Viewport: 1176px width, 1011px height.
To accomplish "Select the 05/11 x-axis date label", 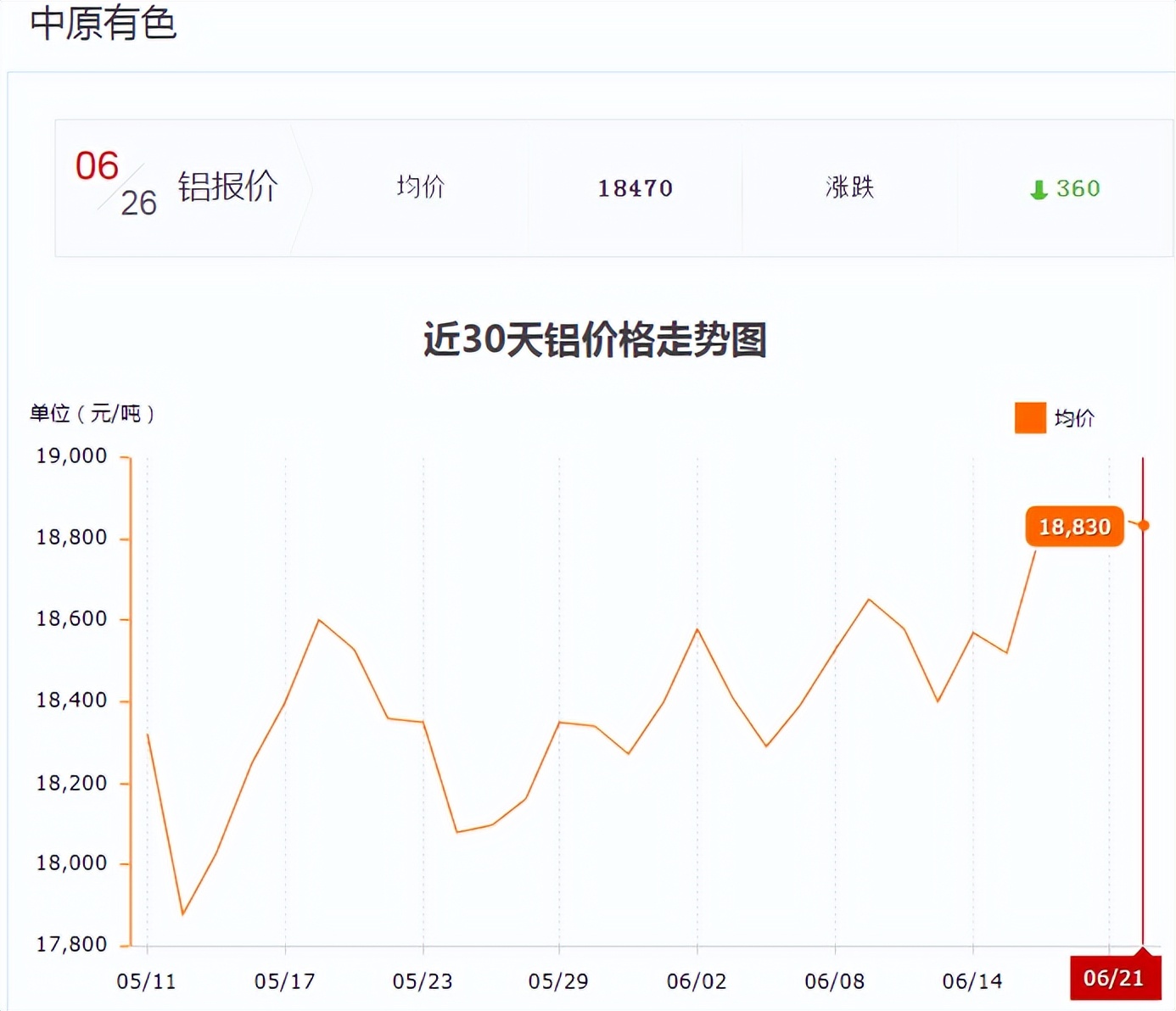I will (146, 981).
